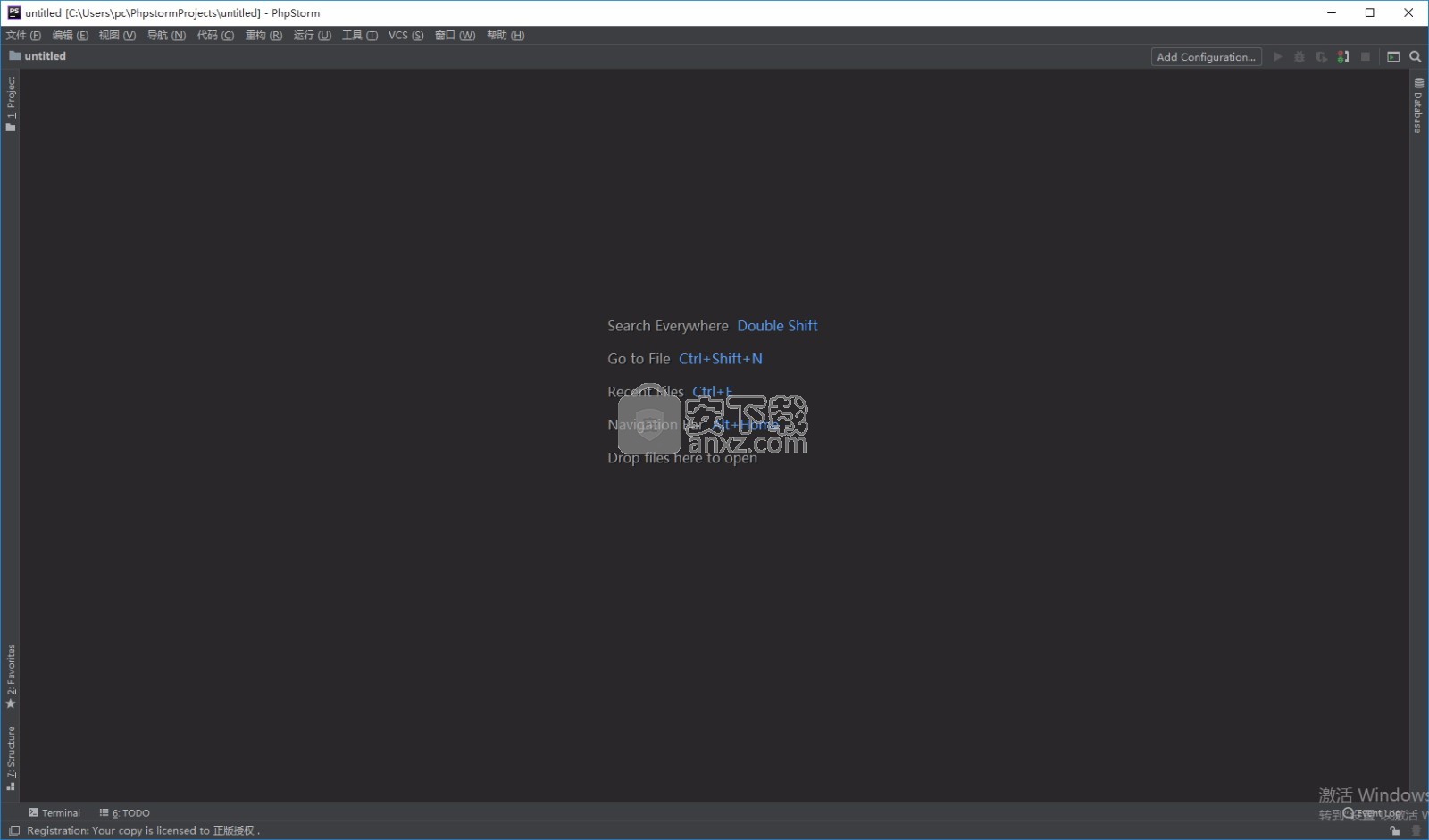Click the Registration license status text
Screen dimensions: 1429x840
[x=144, y=830]
